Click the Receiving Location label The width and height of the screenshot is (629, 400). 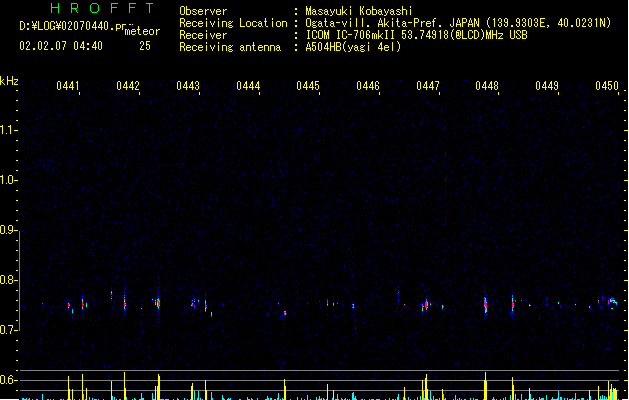click(x=233, y=23)
